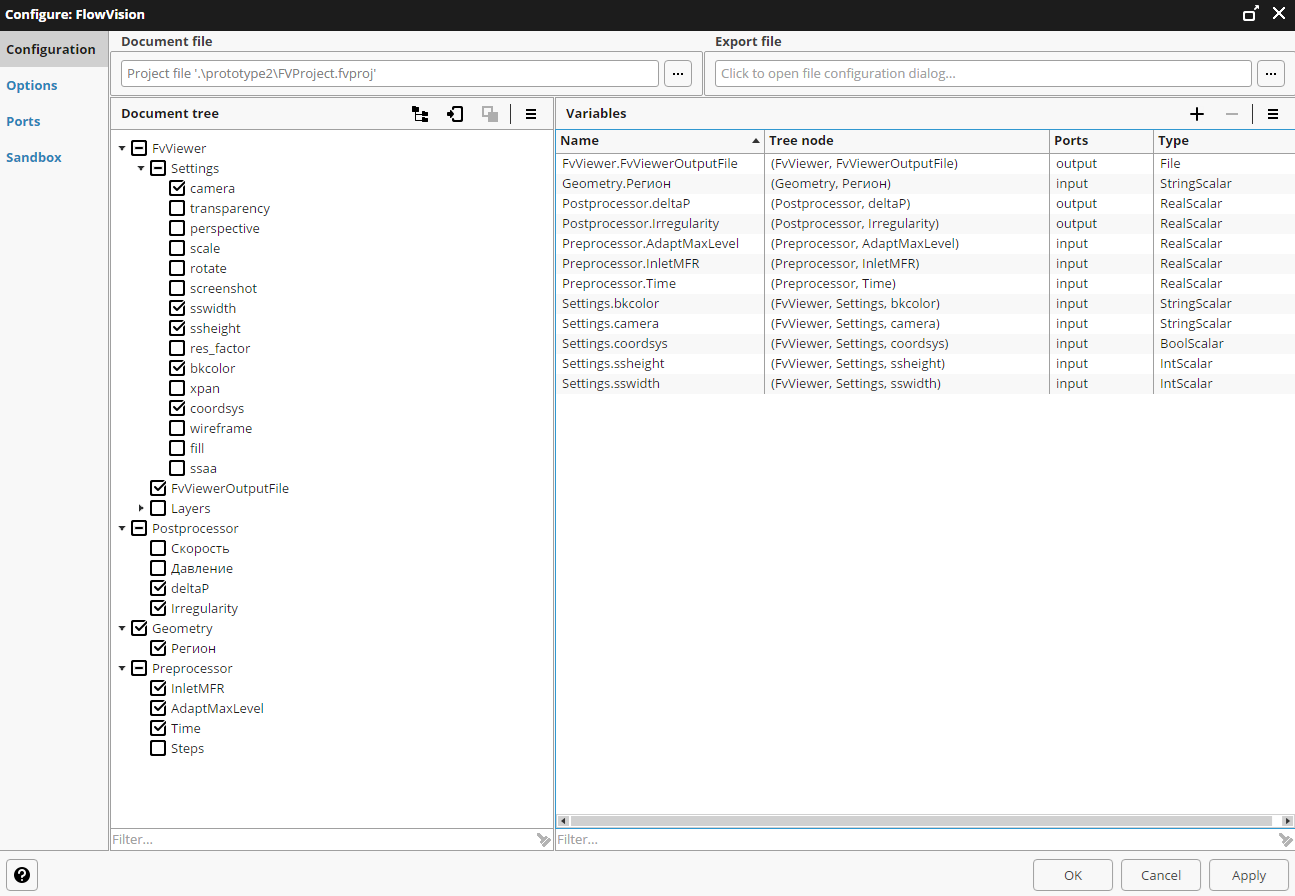Select the Settings.coordsys variable row
This screenshot has width=1295, height=896.
(925, 343)
